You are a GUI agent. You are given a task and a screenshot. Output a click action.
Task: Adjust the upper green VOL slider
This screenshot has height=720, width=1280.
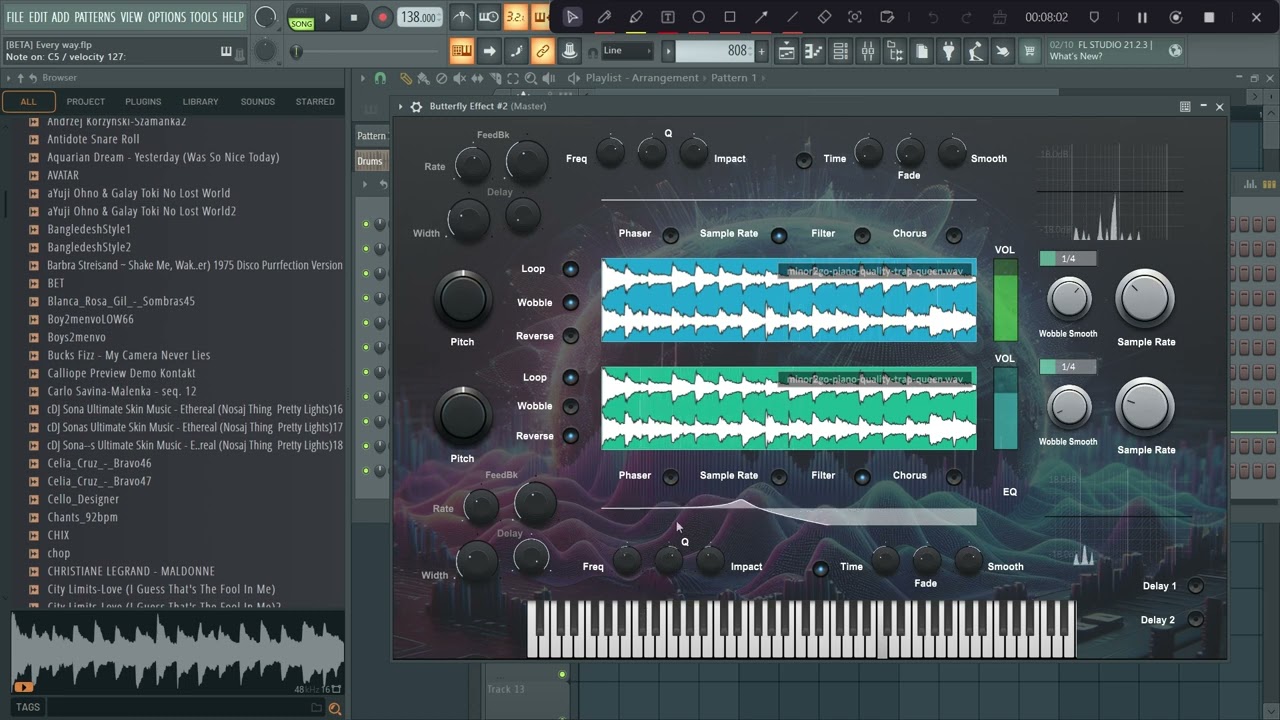1005,300
